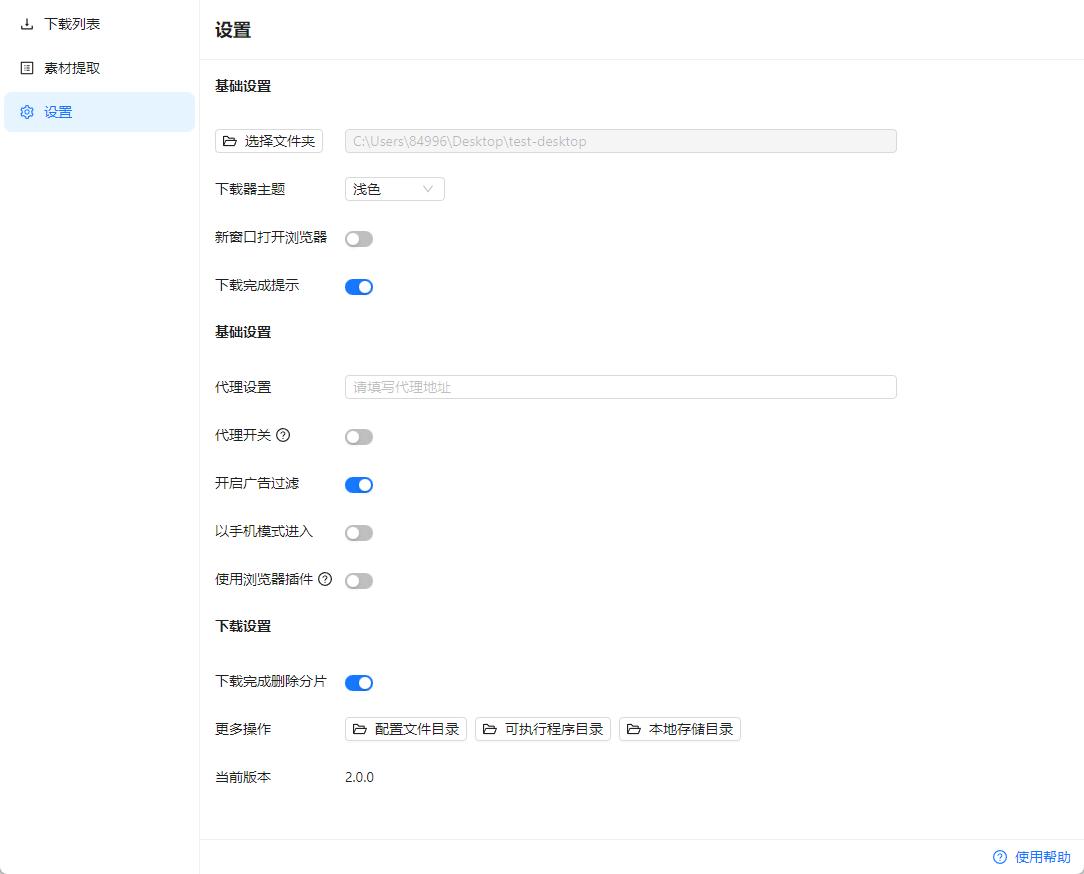Enable the 以手机模式进入 toggle
This screenshot has height=874, width=1084.
(359, 533)
